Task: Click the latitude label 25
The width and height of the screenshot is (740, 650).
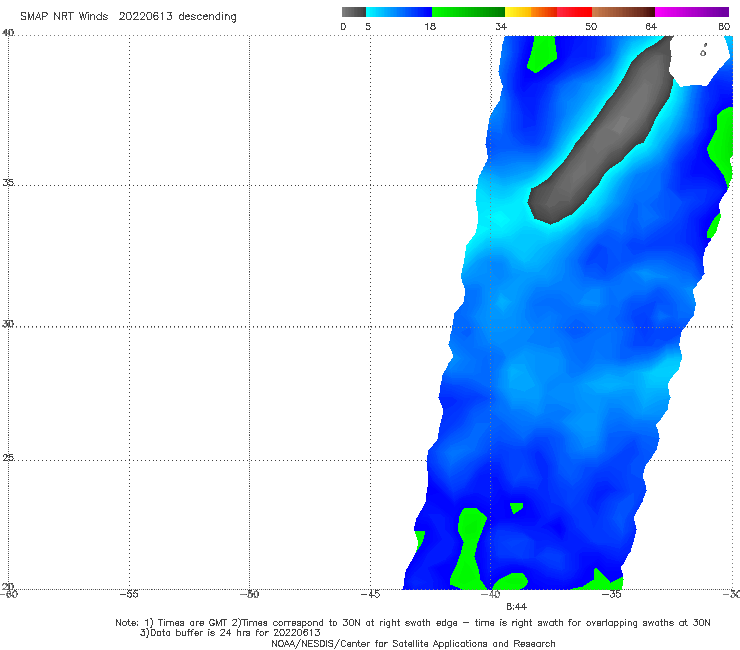Action: click(8, 457)
